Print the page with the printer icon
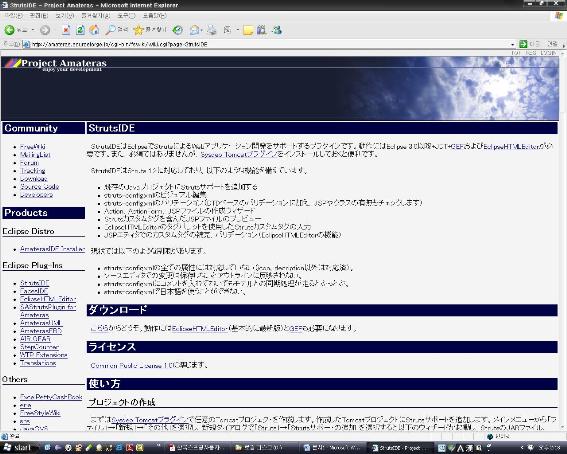The height and width of the screenshot is (454, 567). point(212,30)
